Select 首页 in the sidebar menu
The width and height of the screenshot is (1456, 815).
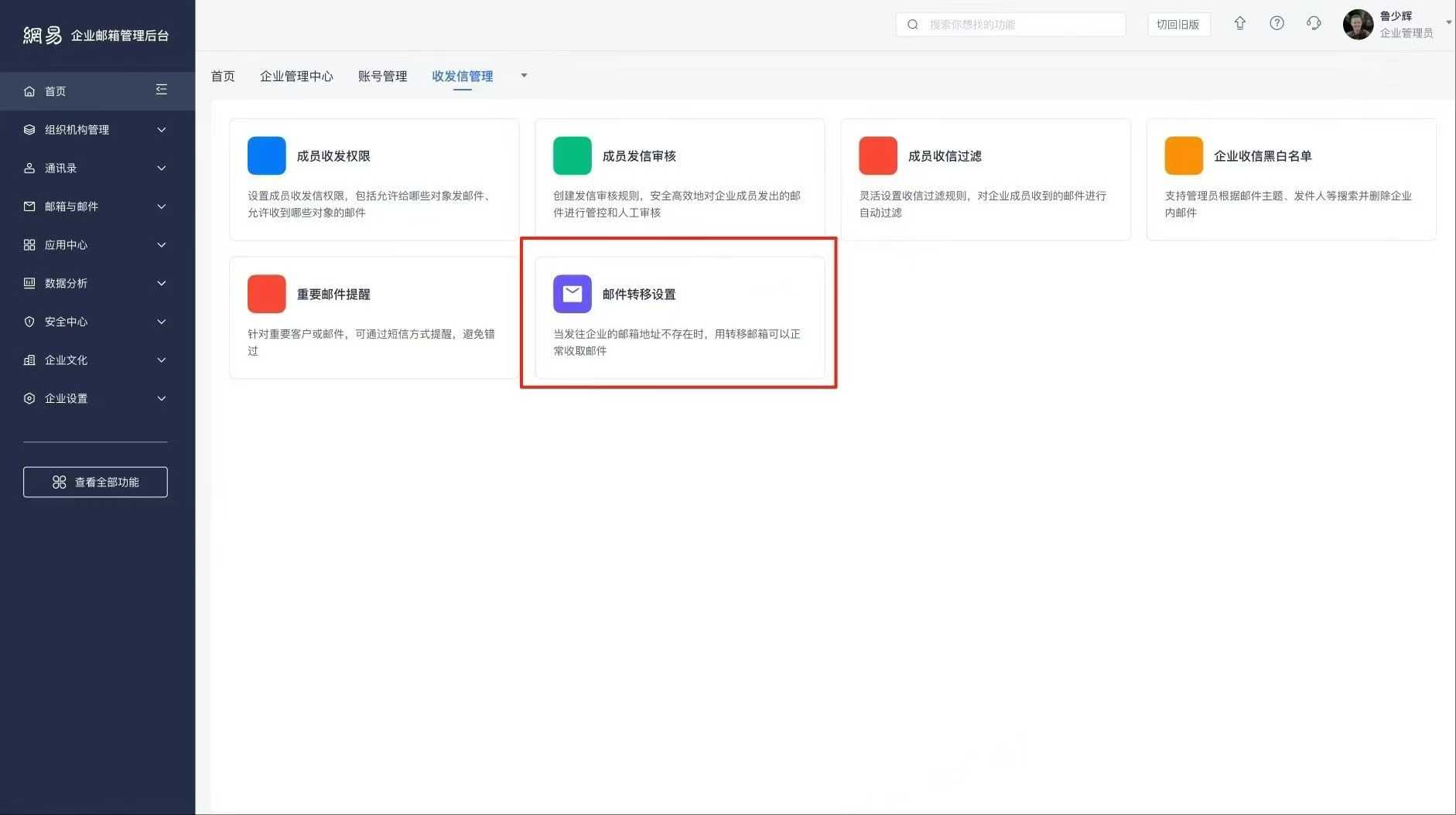[x=97, y=91]
